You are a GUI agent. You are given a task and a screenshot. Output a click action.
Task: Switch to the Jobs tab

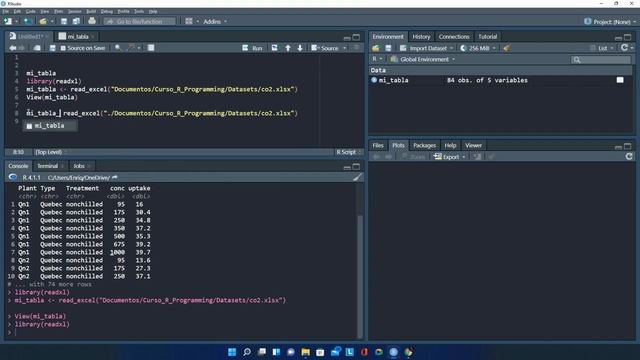(x=79, y=166)
